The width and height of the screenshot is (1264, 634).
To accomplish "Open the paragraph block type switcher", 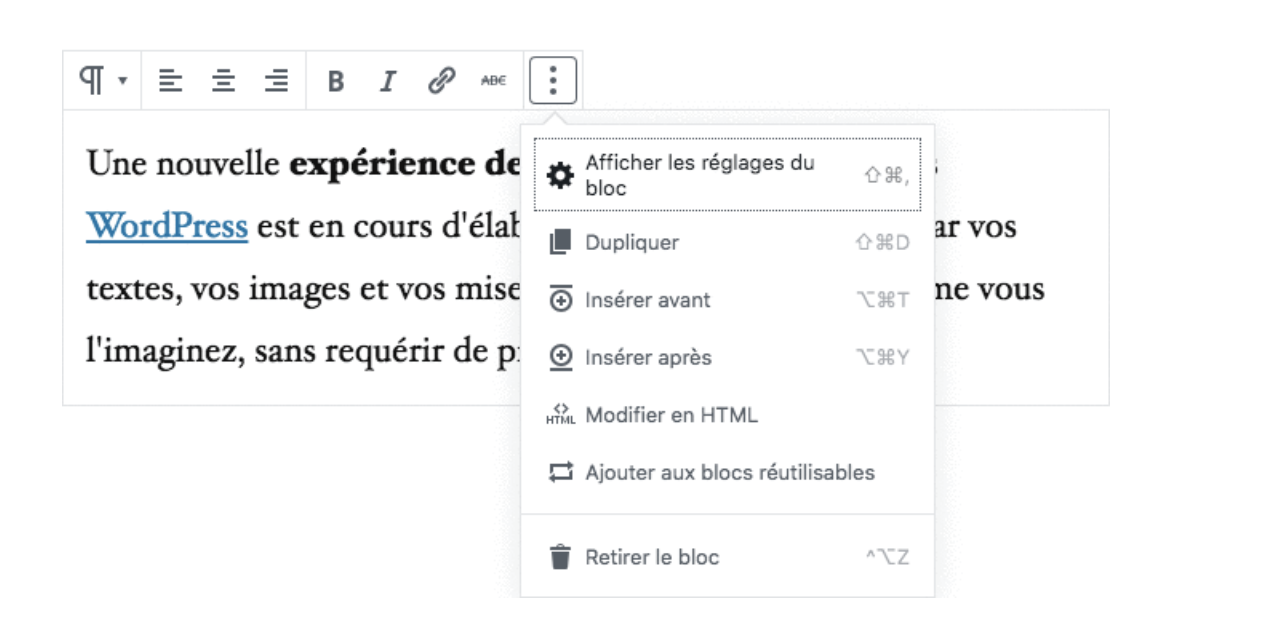I will coord(101,81).
